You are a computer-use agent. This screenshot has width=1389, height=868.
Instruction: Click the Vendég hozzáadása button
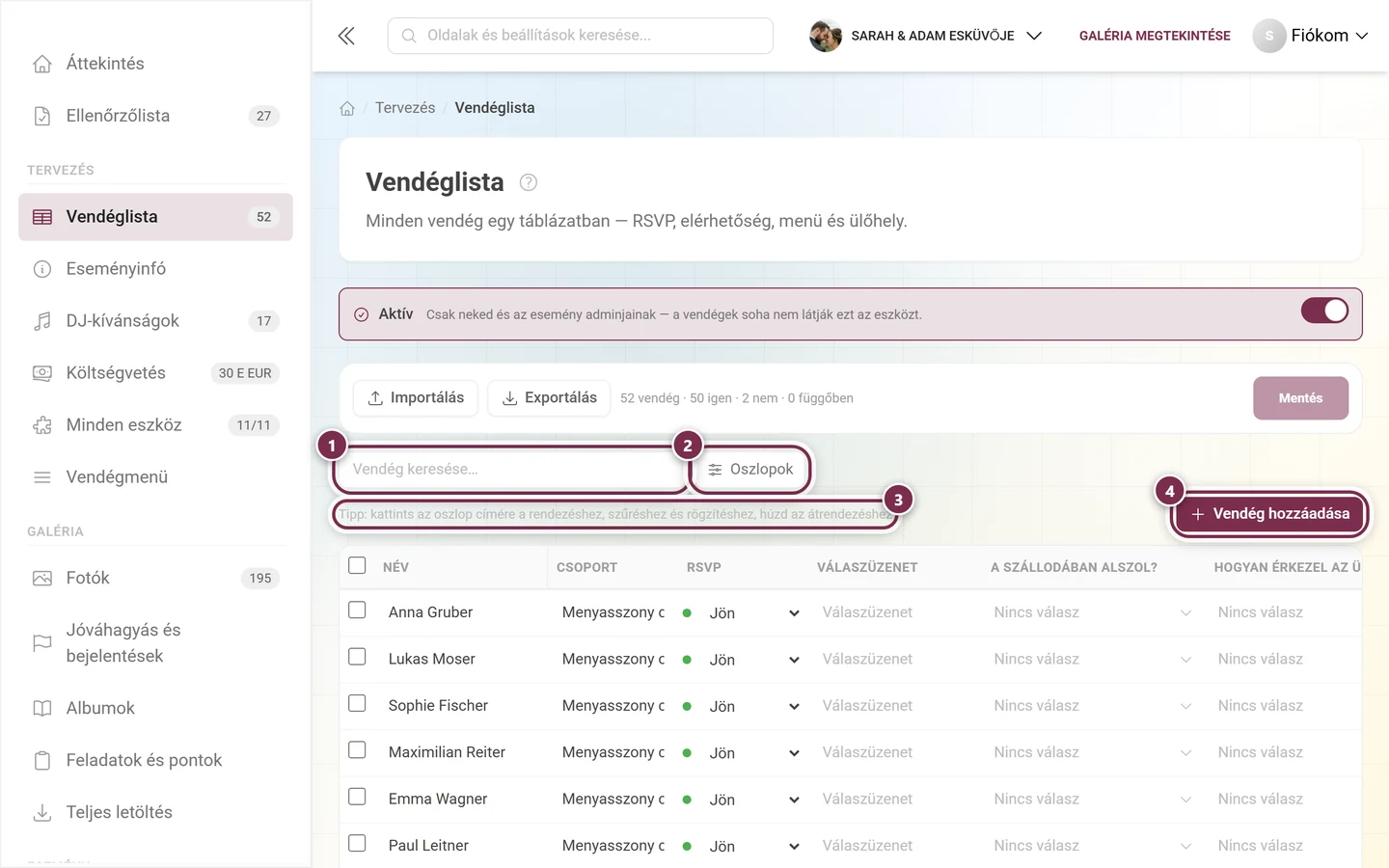pos(1270,514)
